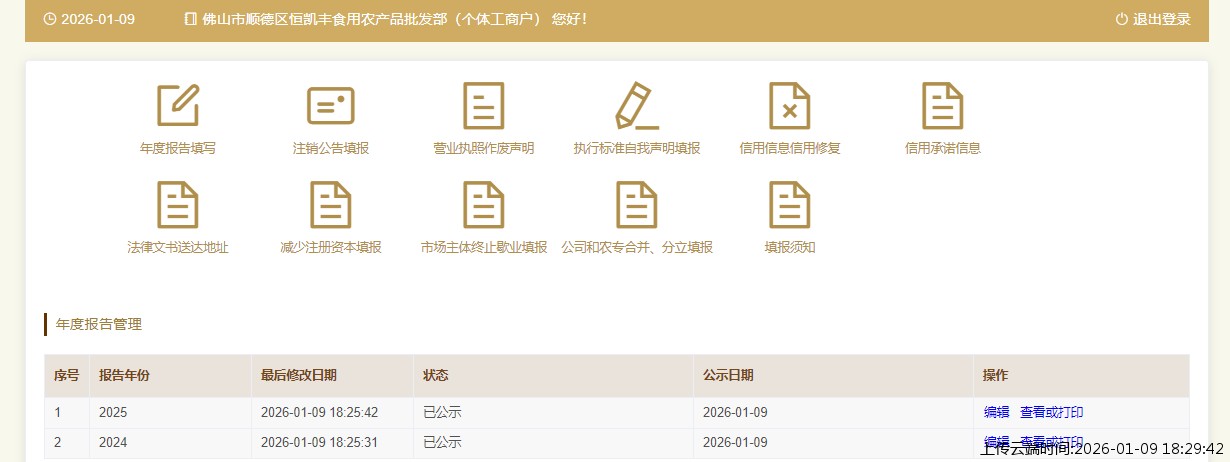Click the 年度报告填写 text label
The width and height of the screenshot is (1230, 462).
[178, 148]
